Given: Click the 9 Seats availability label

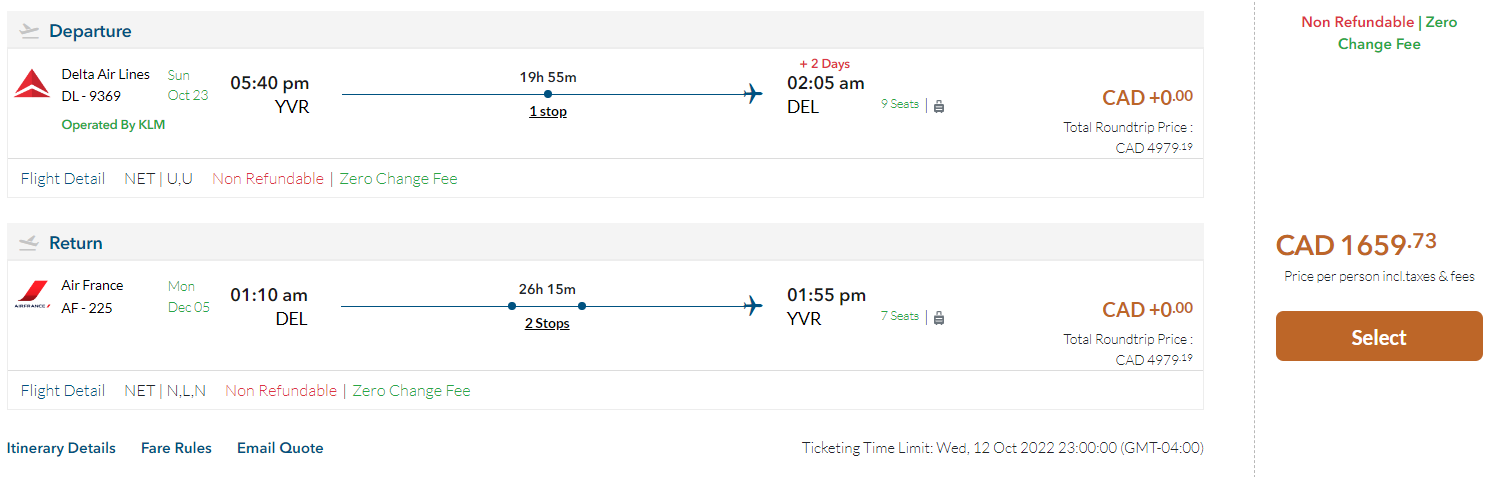Looking at the screenshot, I should (x=899, y=104).
